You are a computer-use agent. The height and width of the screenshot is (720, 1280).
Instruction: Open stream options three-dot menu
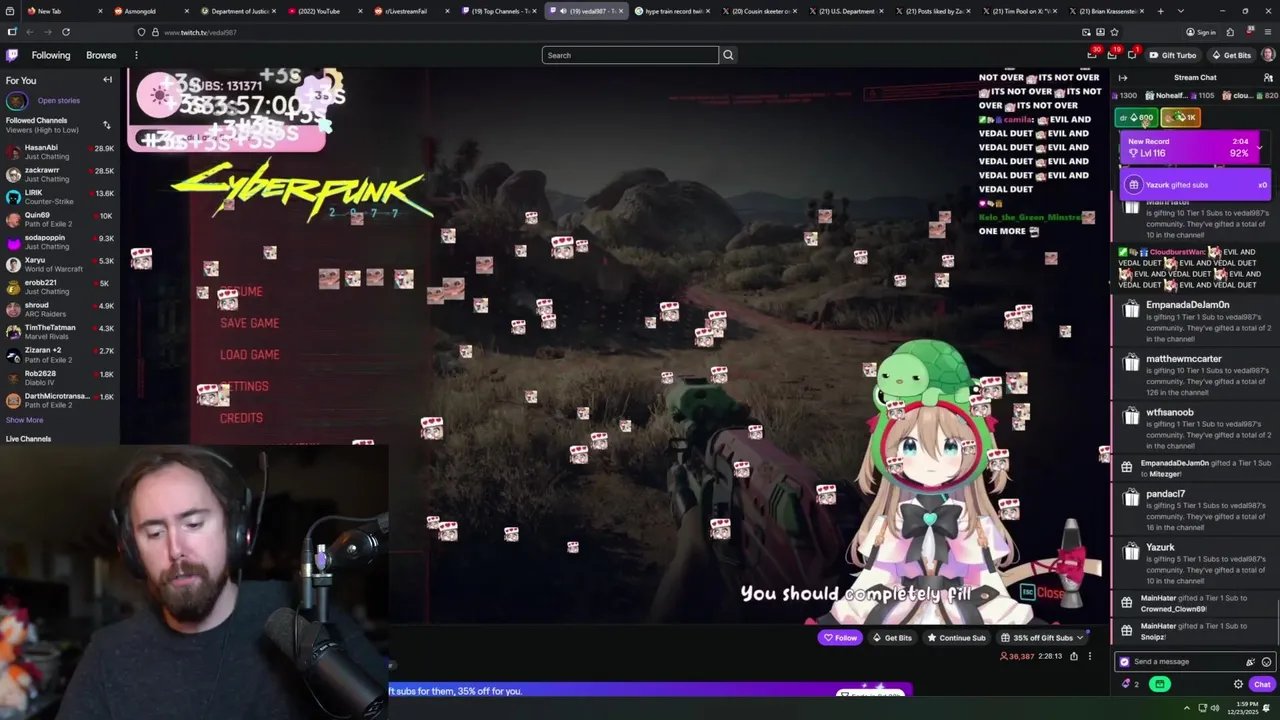(1090, 656)
